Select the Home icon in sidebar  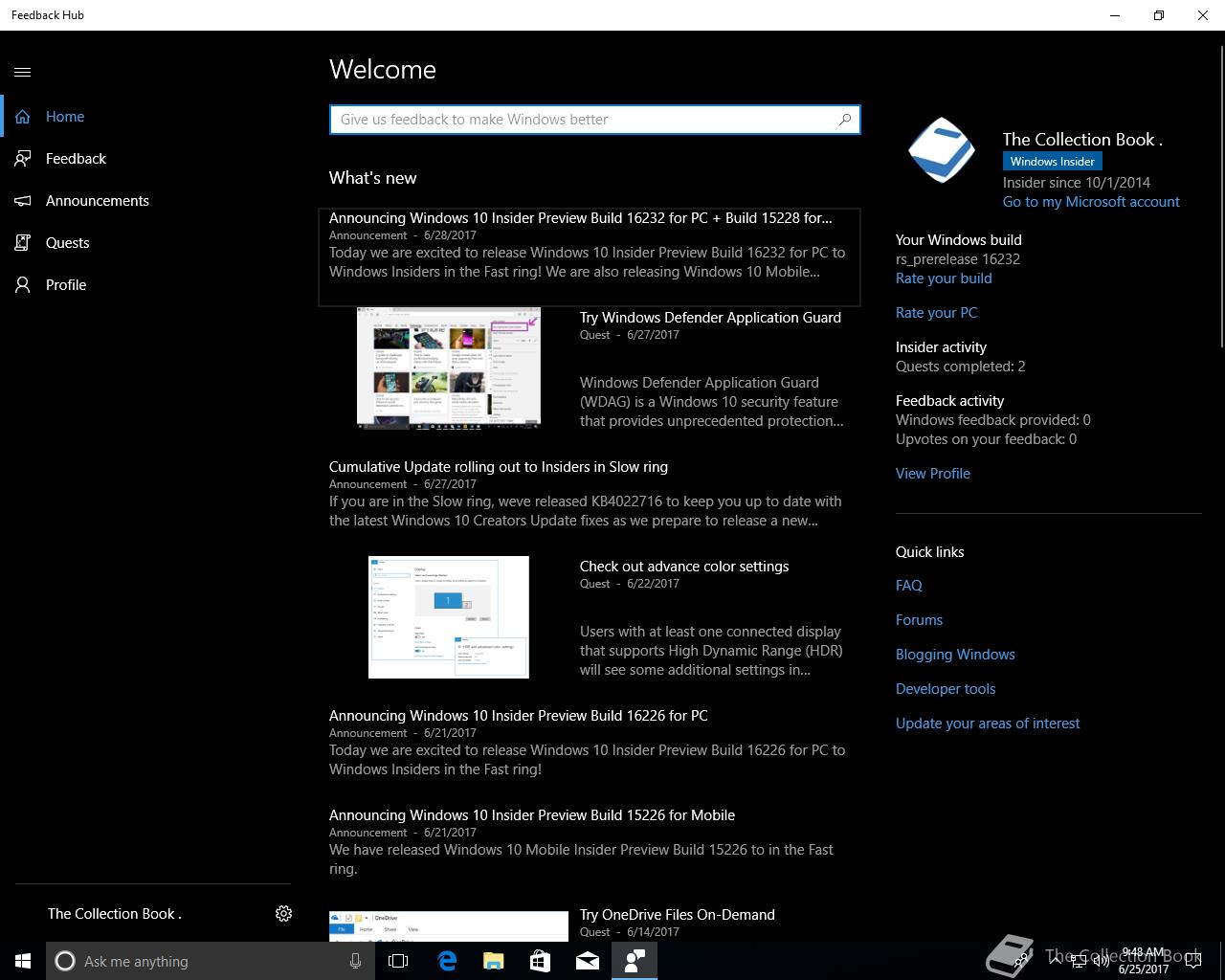point(23,117)
